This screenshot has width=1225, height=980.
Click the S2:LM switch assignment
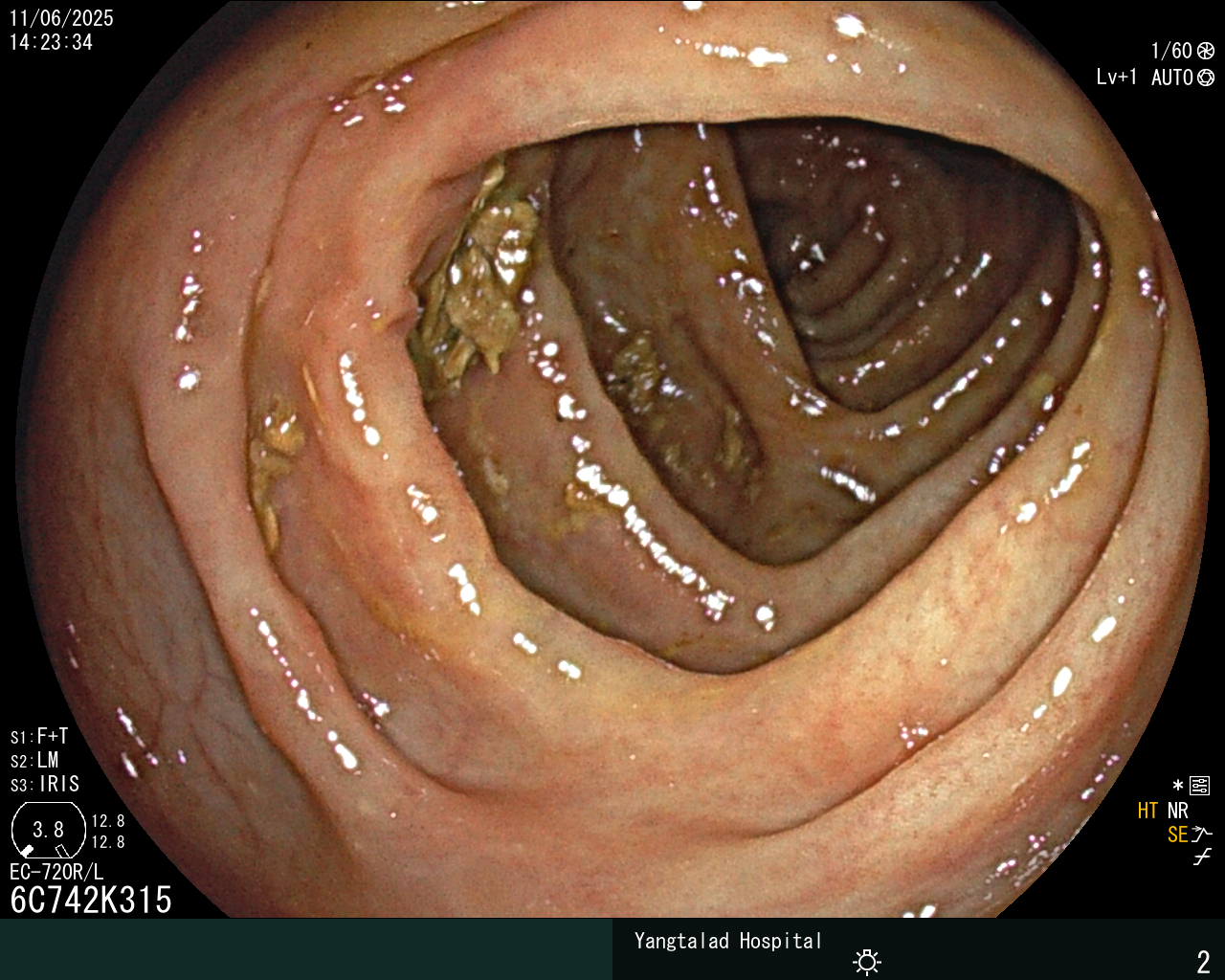[34, 761]
